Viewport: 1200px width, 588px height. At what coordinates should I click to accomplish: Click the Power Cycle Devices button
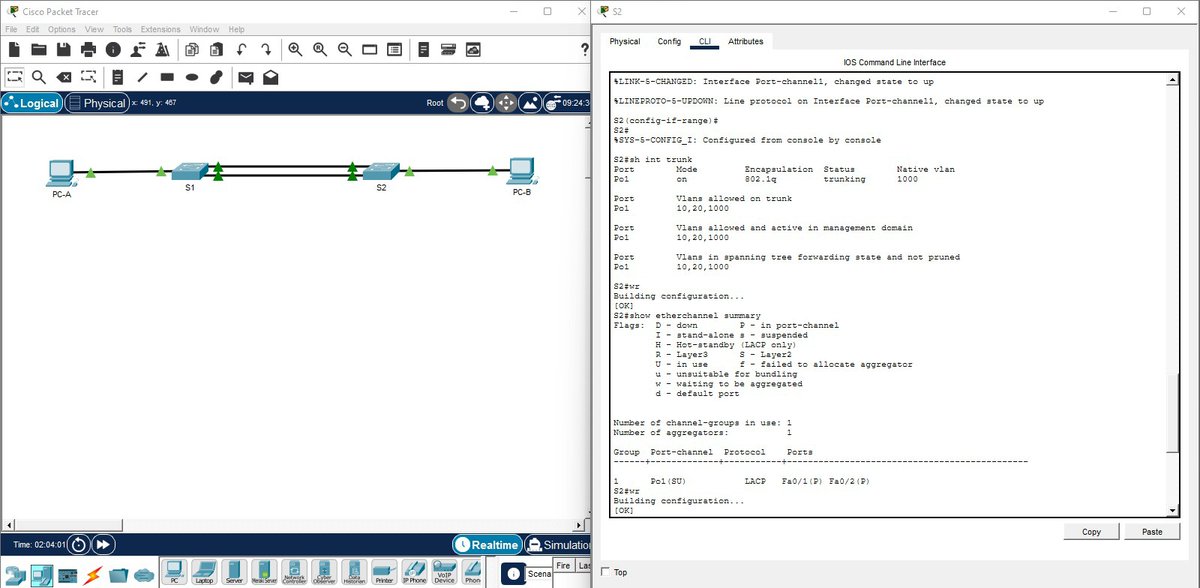pos(80,545)
